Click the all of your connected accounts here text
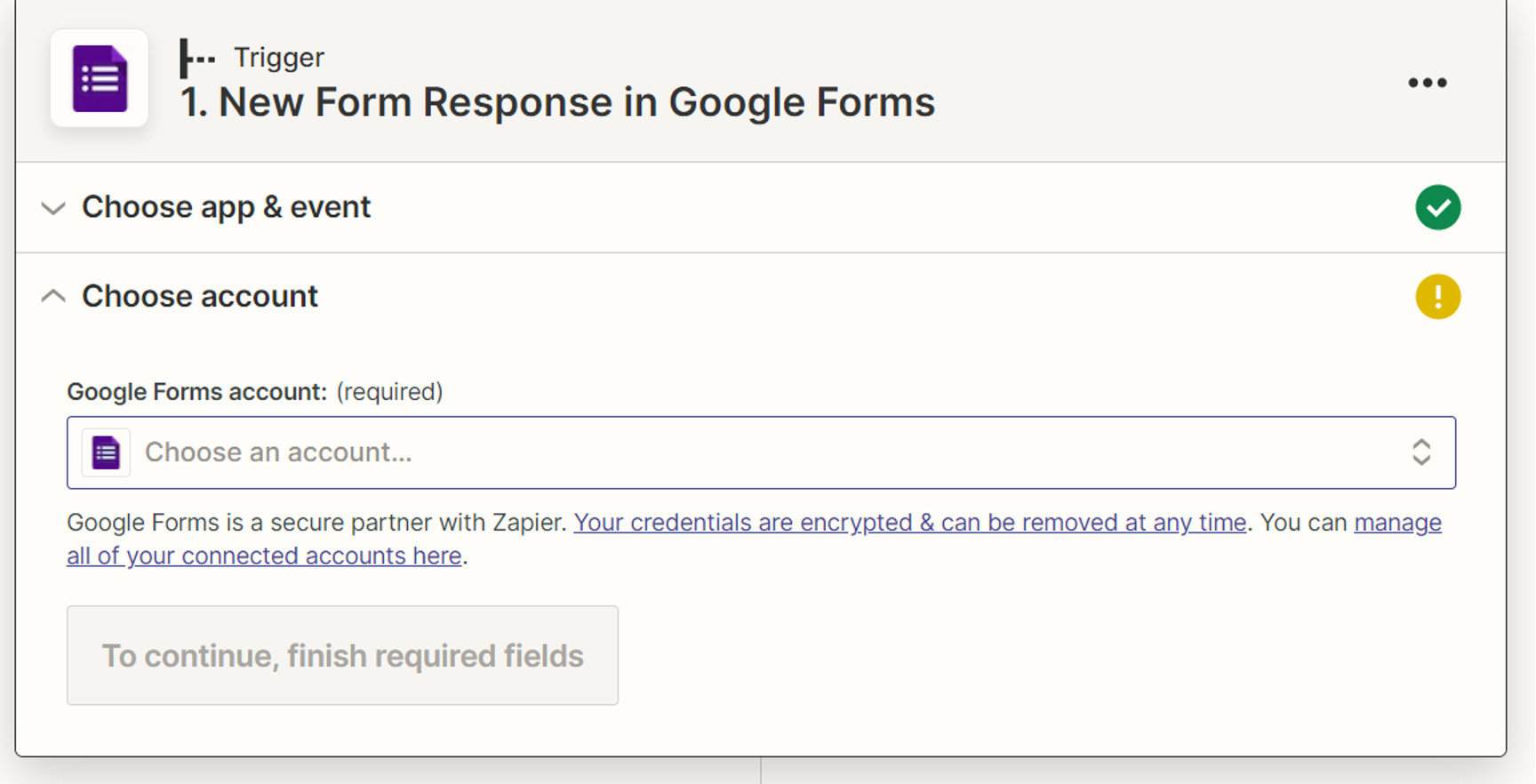The height and width of the screenshot is (784, 1536). (264, 556)
